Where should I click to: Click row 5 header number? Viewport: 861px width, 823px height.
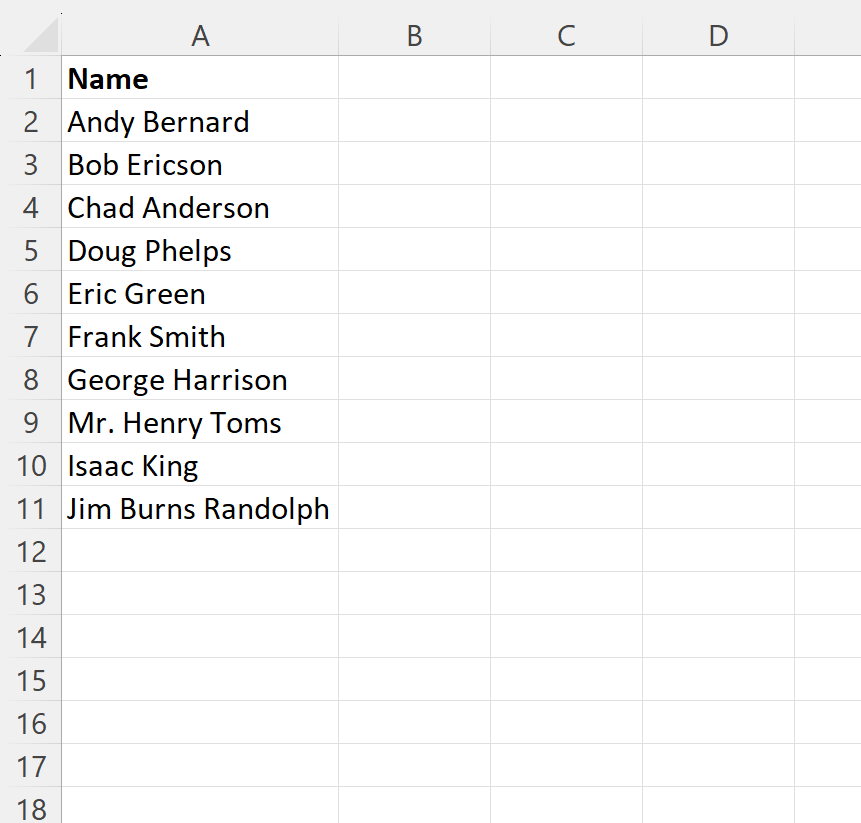tap(31, 251)
